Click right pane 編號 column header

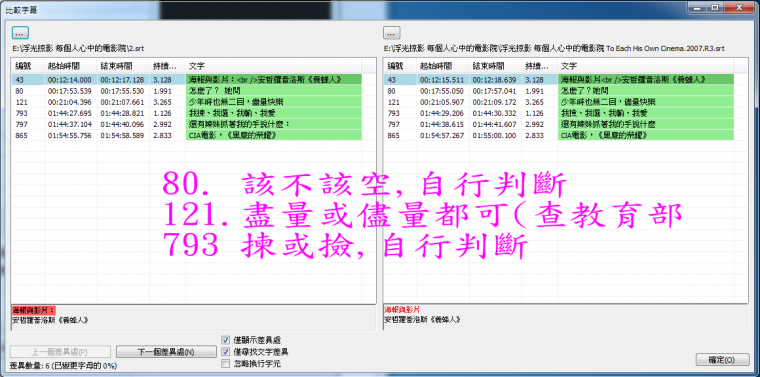(400, 66)
